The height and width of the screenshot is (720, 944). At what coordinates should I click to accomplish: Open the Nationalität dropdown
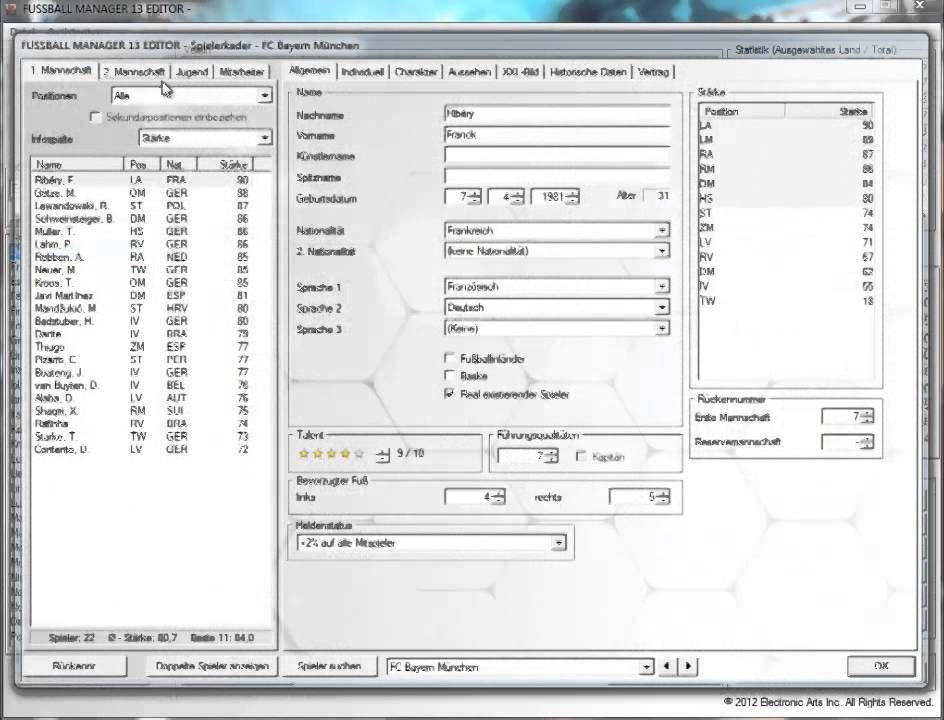coord(662,231)
